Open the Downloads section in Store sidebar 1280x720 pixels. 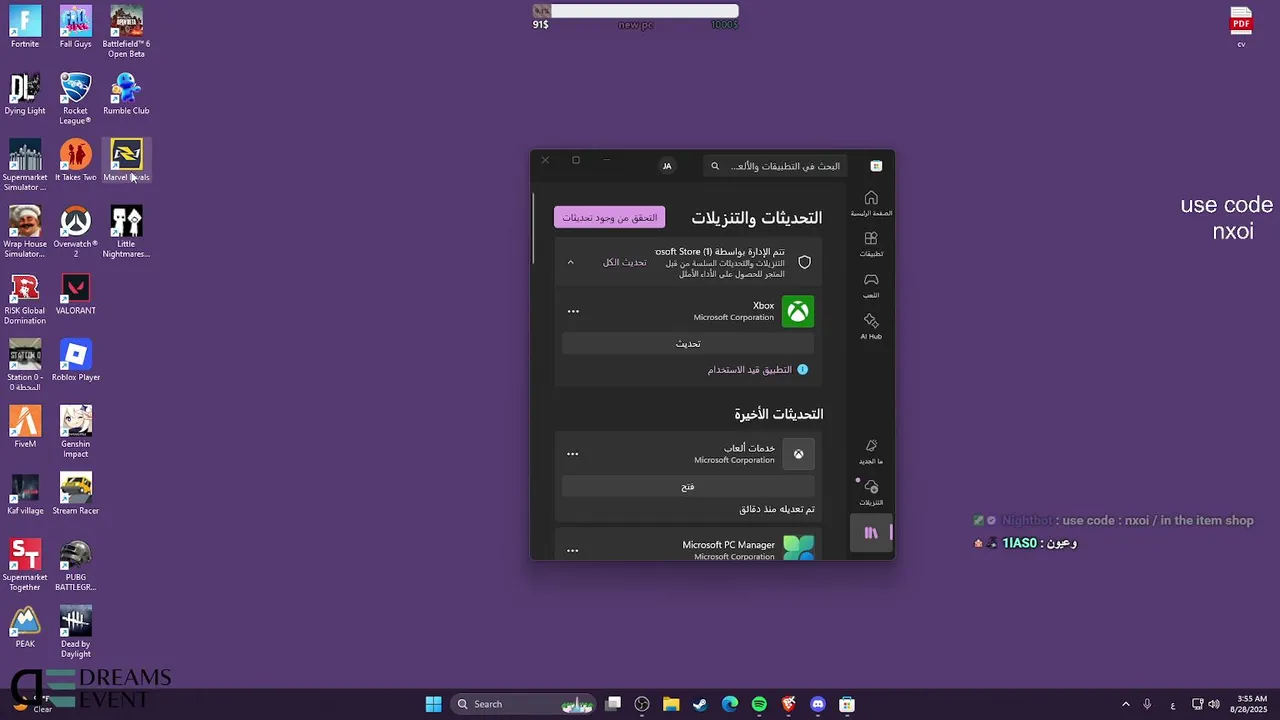pos(871,492)
